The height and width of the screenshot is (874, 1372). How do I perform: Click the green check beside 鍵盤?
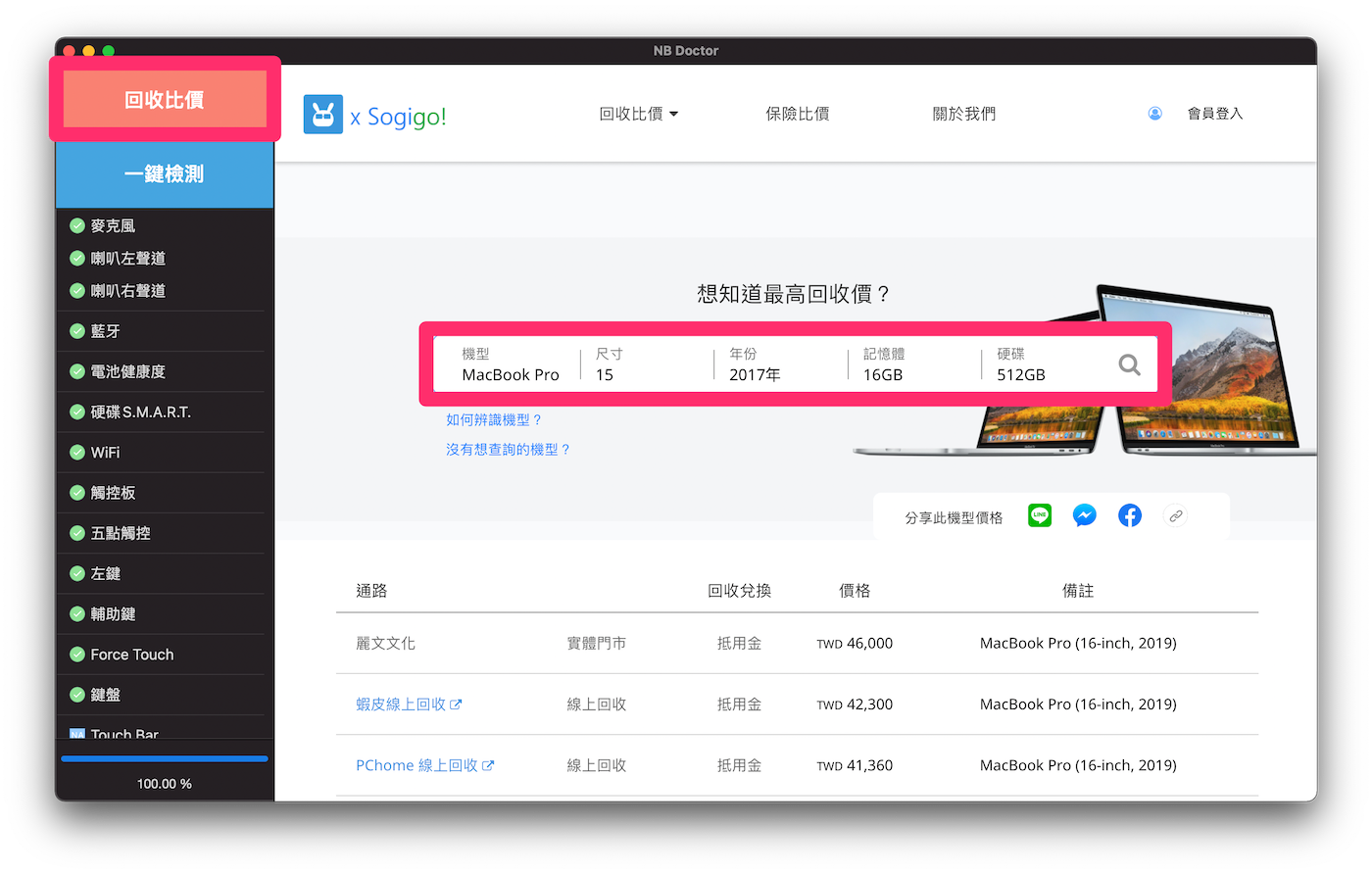point(77,695)
